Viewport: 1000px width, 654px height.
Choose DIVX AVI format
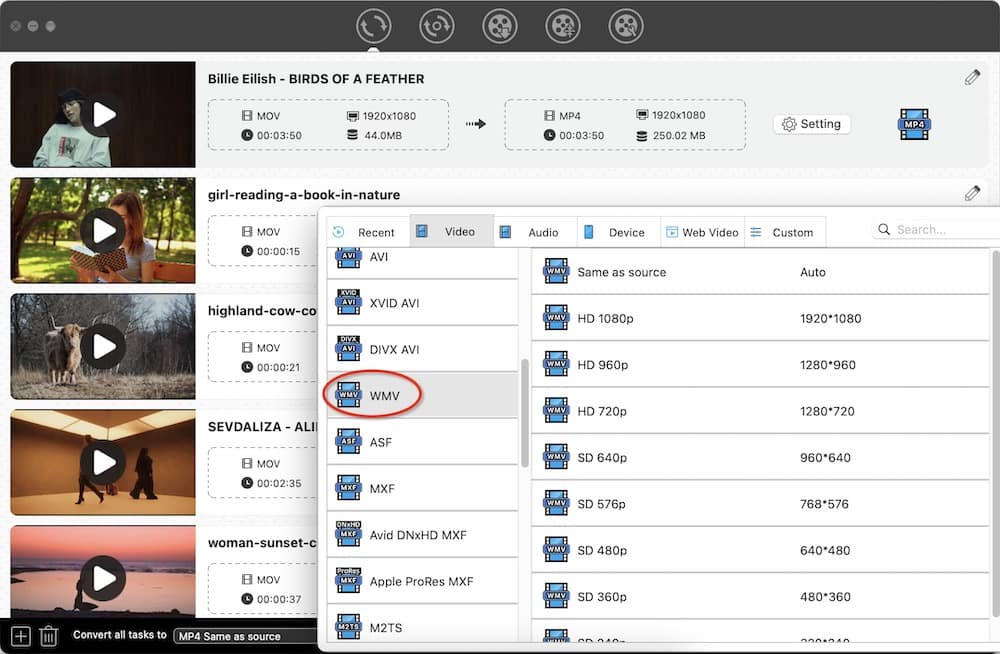point(422,349)
